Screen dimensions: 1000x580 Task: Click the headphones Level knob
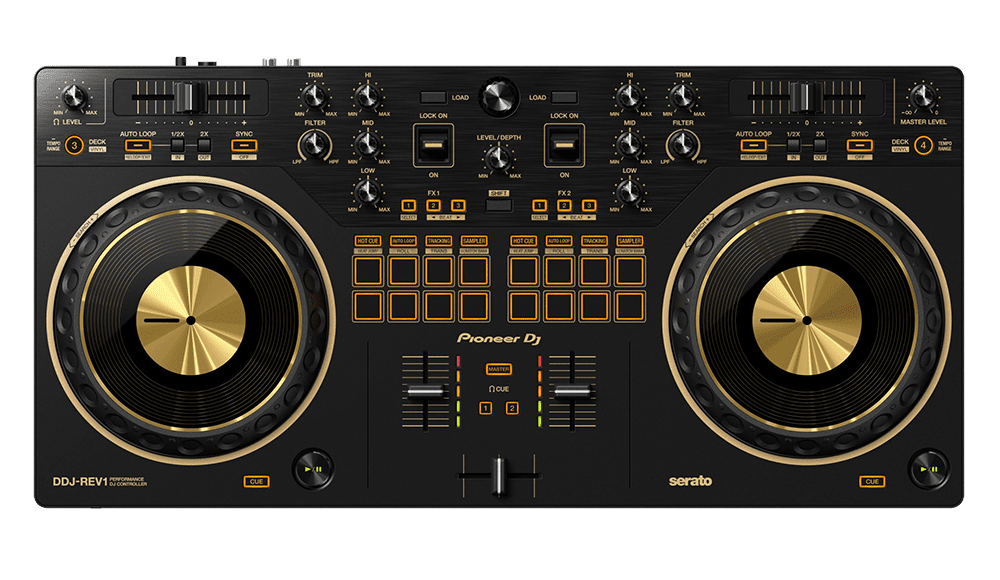click(76, 97)
